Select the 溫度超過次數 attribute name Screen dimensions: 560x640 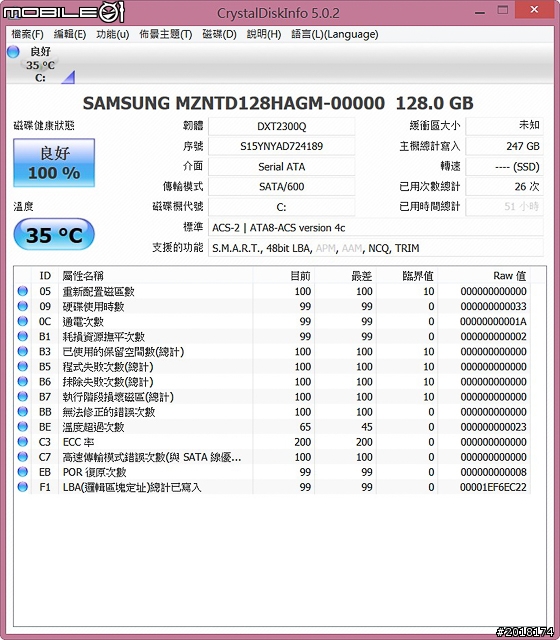(93, 427)
